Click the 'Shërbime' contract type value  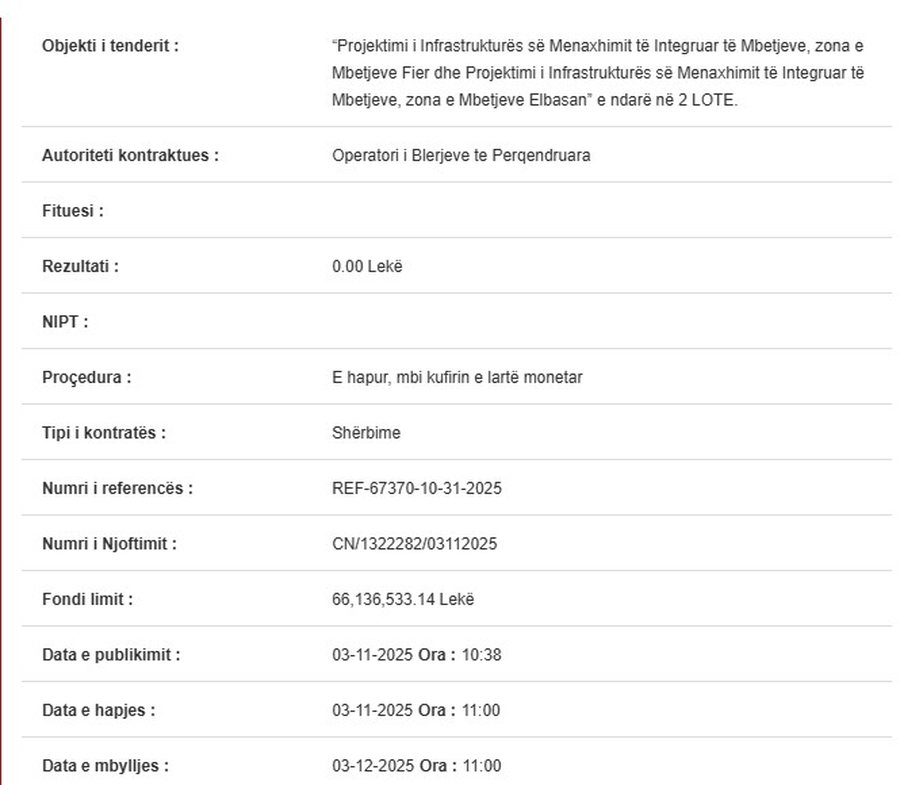coord(366,433)
